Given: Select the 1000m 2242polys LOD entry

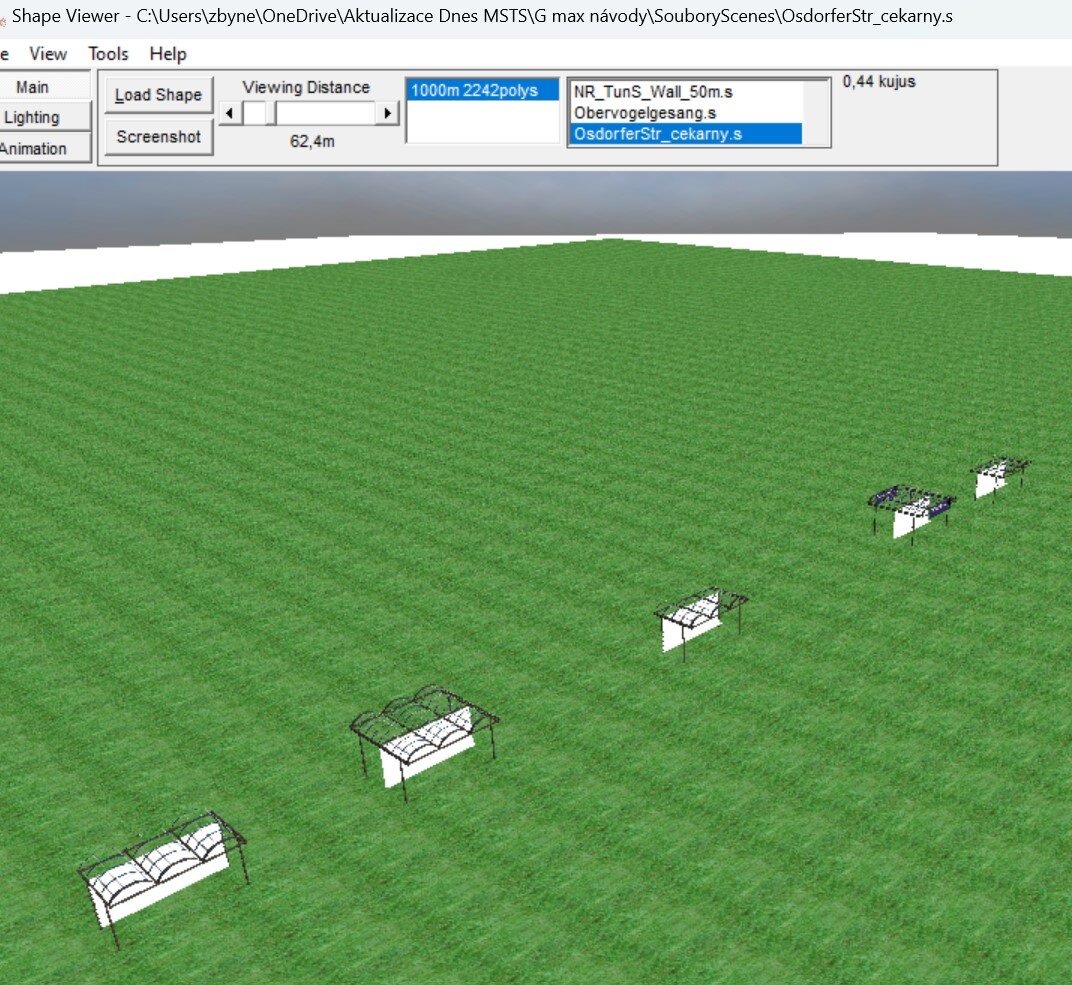Looking at the screenshot, I should pyautogui.click(x=483, y=90).
